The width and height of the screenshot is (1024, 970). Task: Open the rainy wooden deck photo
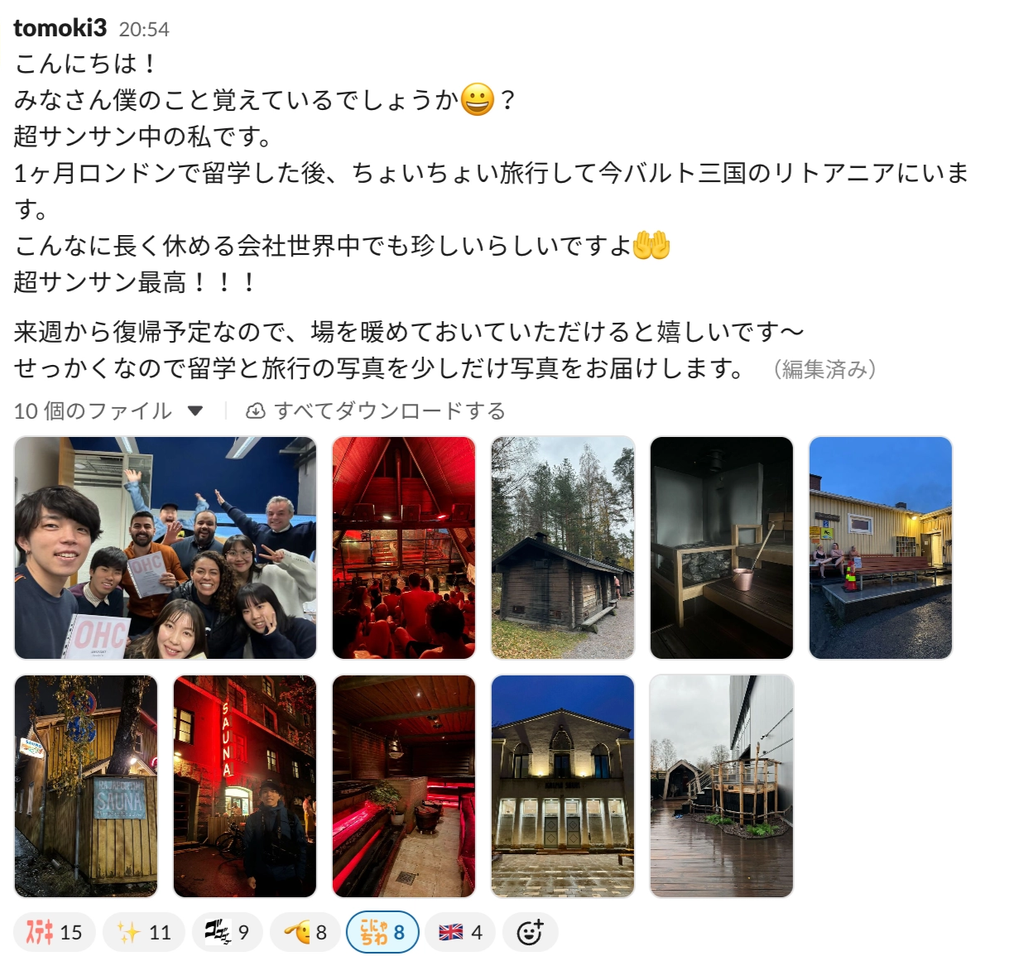pyautogui.click(x=722, y=786)
